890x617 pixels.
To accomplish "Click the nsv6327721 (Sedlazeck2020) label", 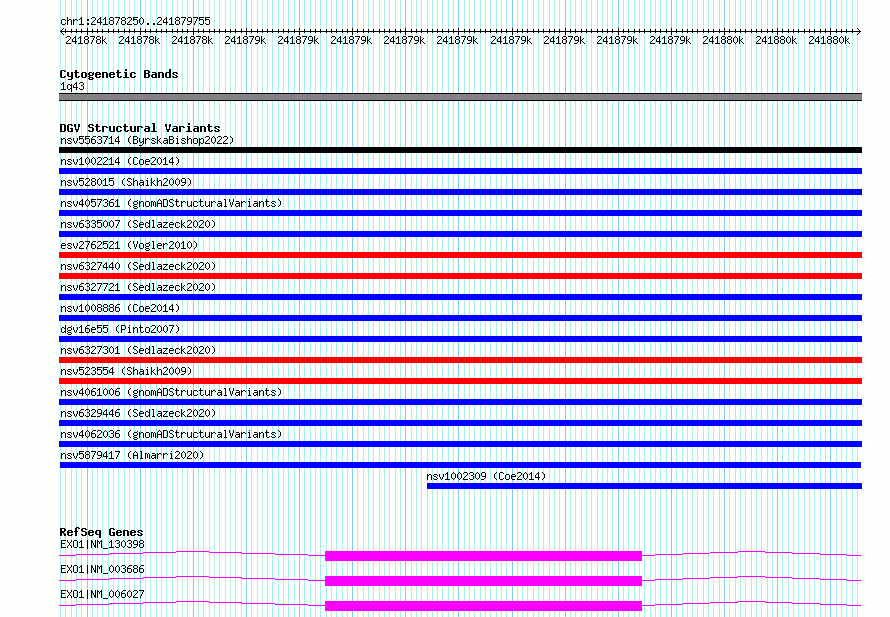I will coord(138,287).
